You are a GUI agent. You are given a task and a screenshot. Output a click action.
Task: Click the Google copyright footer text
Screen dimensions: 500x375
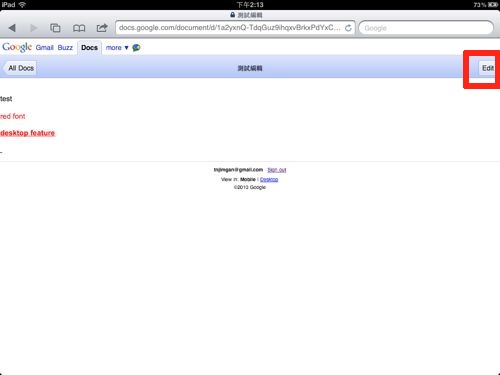[250, 187]
